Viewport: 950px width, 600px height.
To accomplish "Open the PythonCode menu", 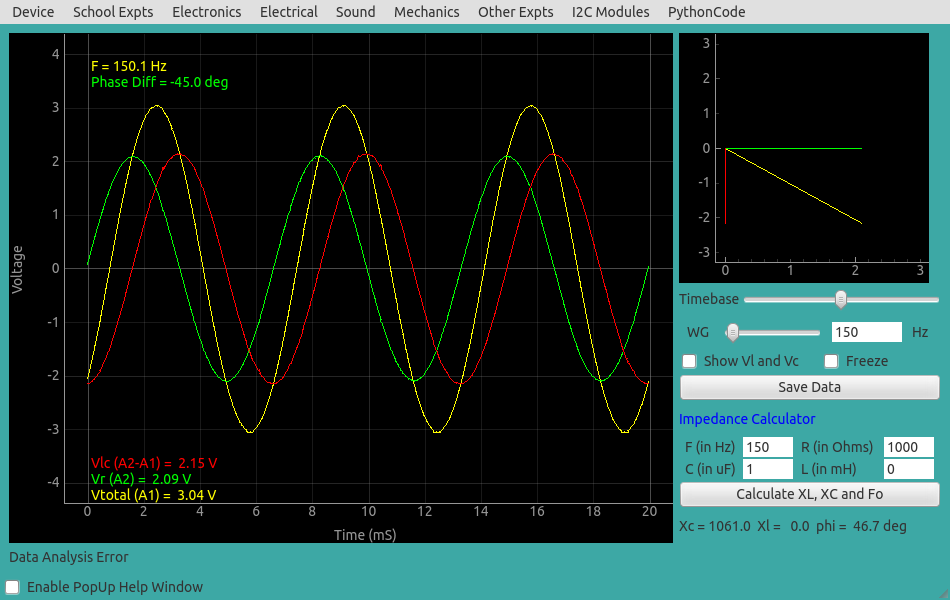I will [x=705, y=12].
